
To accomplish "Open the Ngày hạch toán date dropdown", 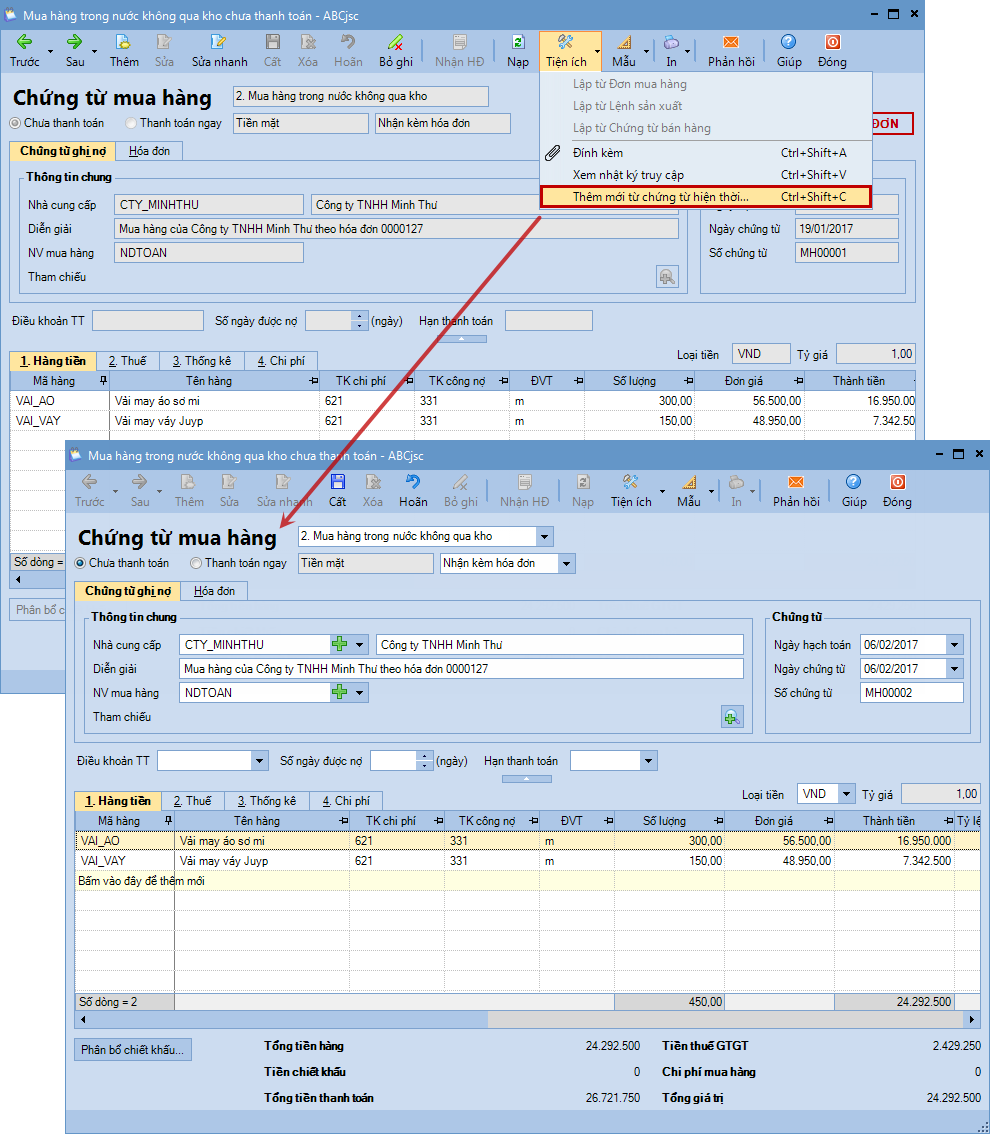I will click(x=954, y=645).
